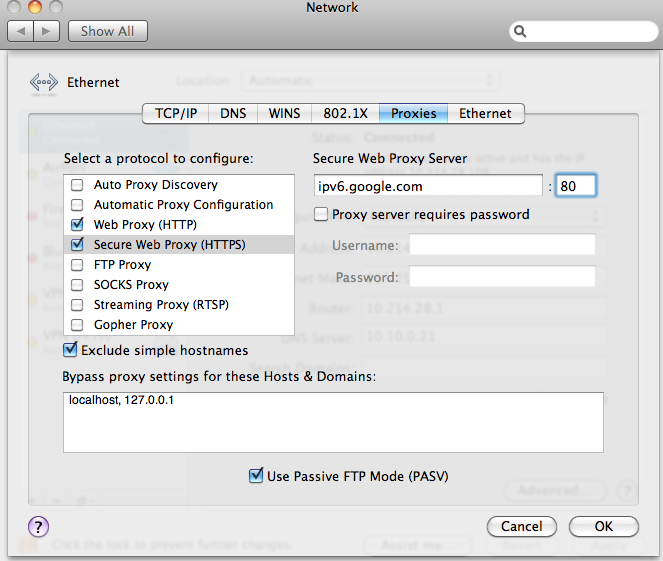Switch to the TCP/IP tab
This screenshot has width=663, height=561.
tap(175, 113)
